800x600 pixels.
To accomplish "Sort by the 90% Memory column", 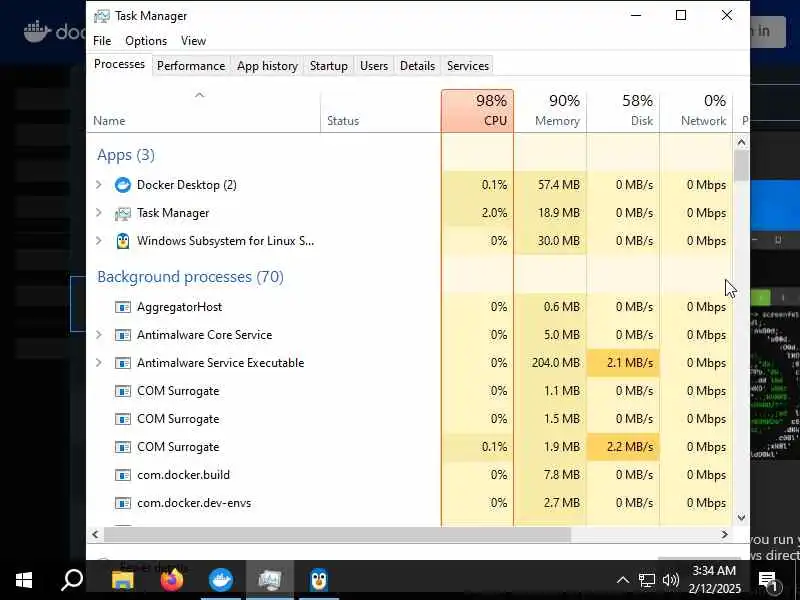I will (550, 111).
